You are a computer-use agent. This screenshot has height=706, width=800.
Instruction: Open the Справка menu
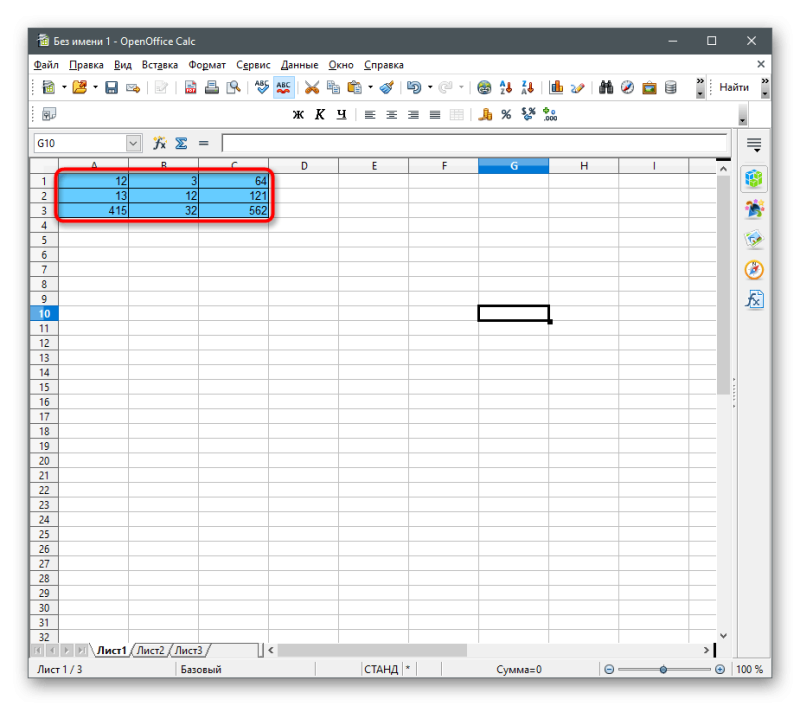pyautogui.click(x=384, y=65)
